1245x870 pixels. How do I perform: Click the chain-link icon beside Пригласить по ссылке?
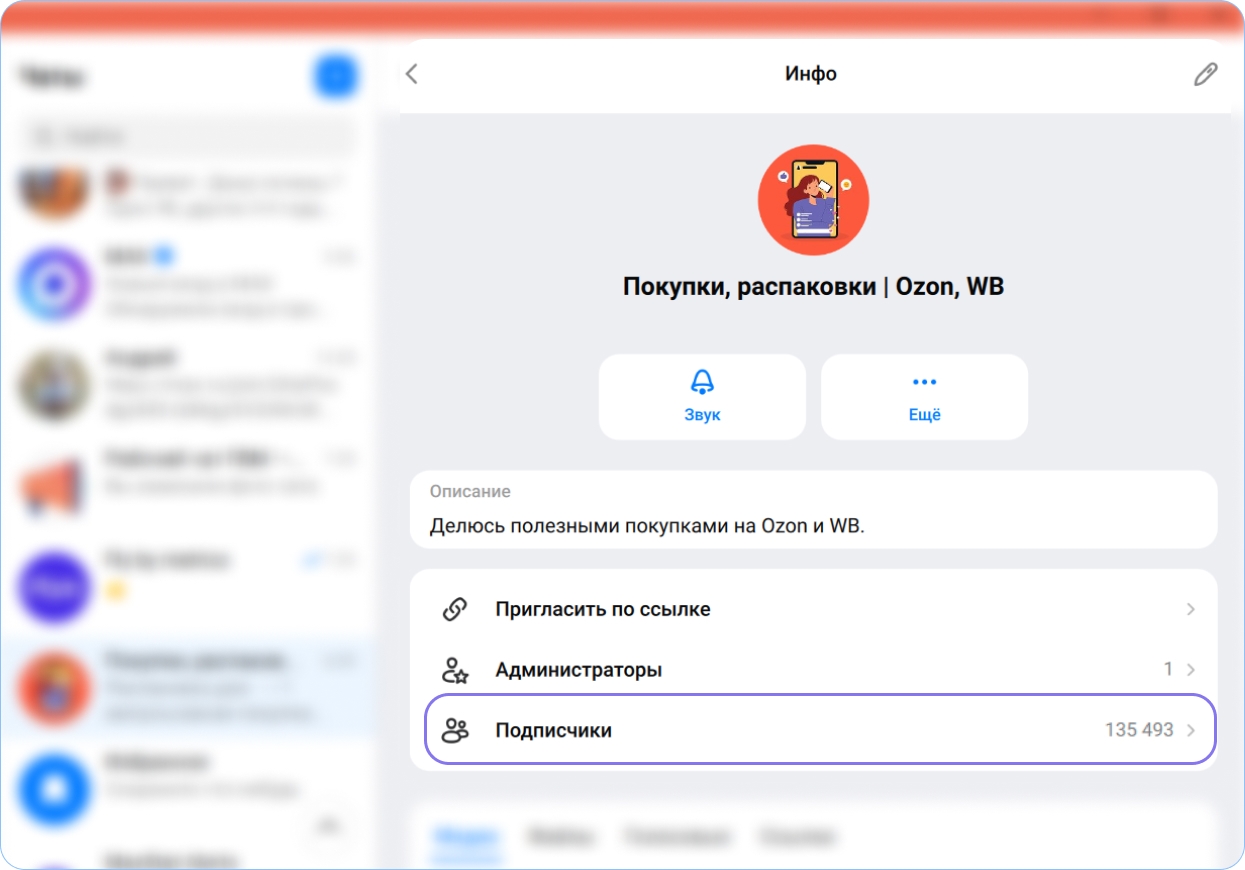(x=455, y=609)
